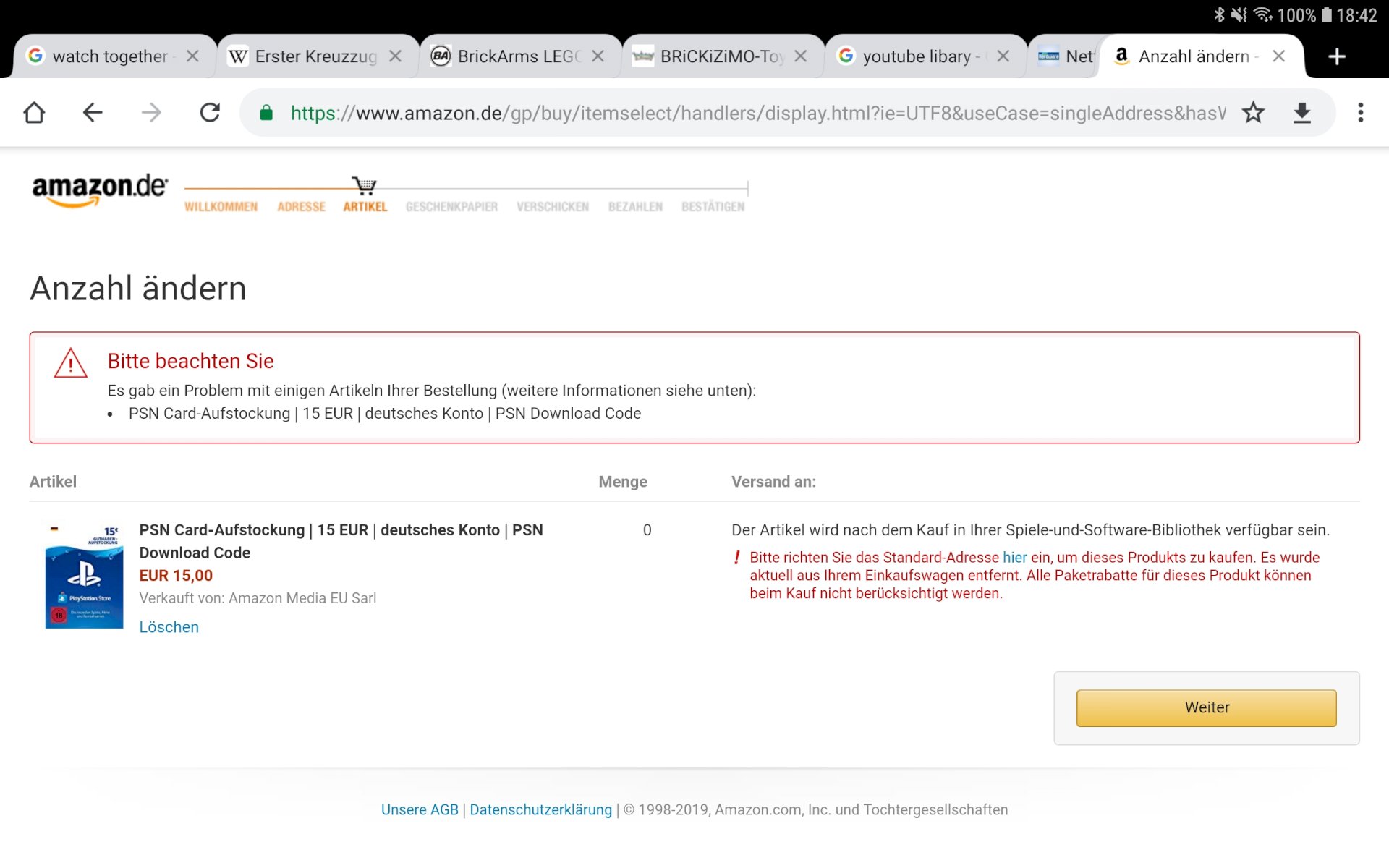
Task: Go to the browser home page icon
Action: [34, 113]
